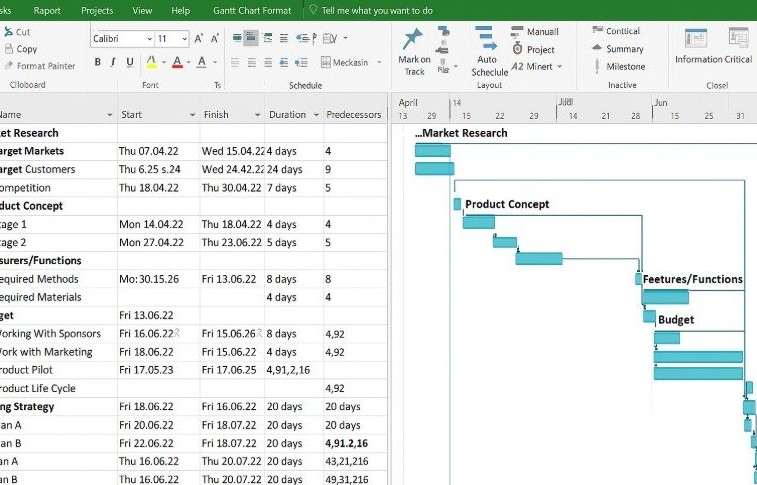
Task: Select the Format Painter brush icon
Action: click(8, 66)
